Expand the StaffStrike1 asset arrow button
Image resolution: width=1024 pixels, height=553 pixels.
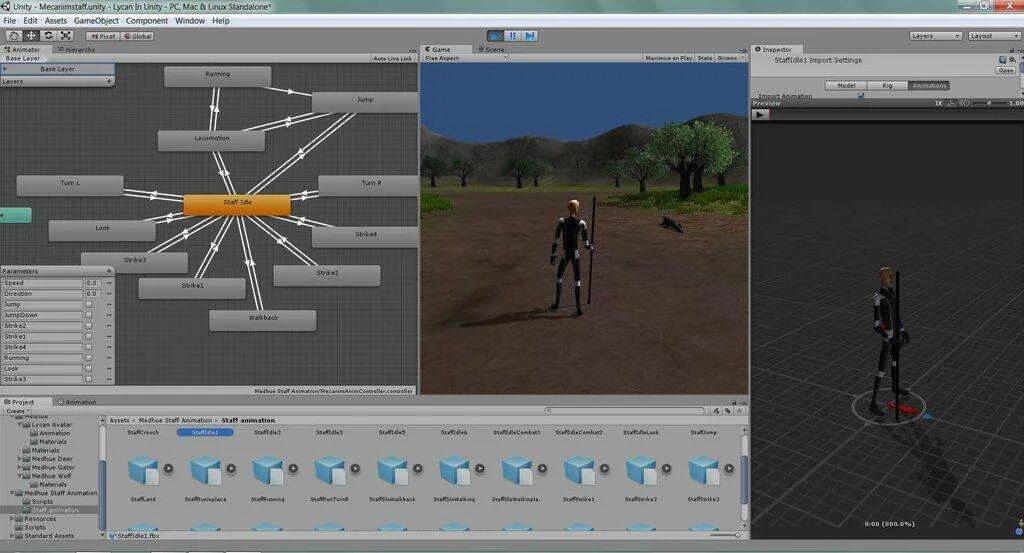tap(604, 468)
